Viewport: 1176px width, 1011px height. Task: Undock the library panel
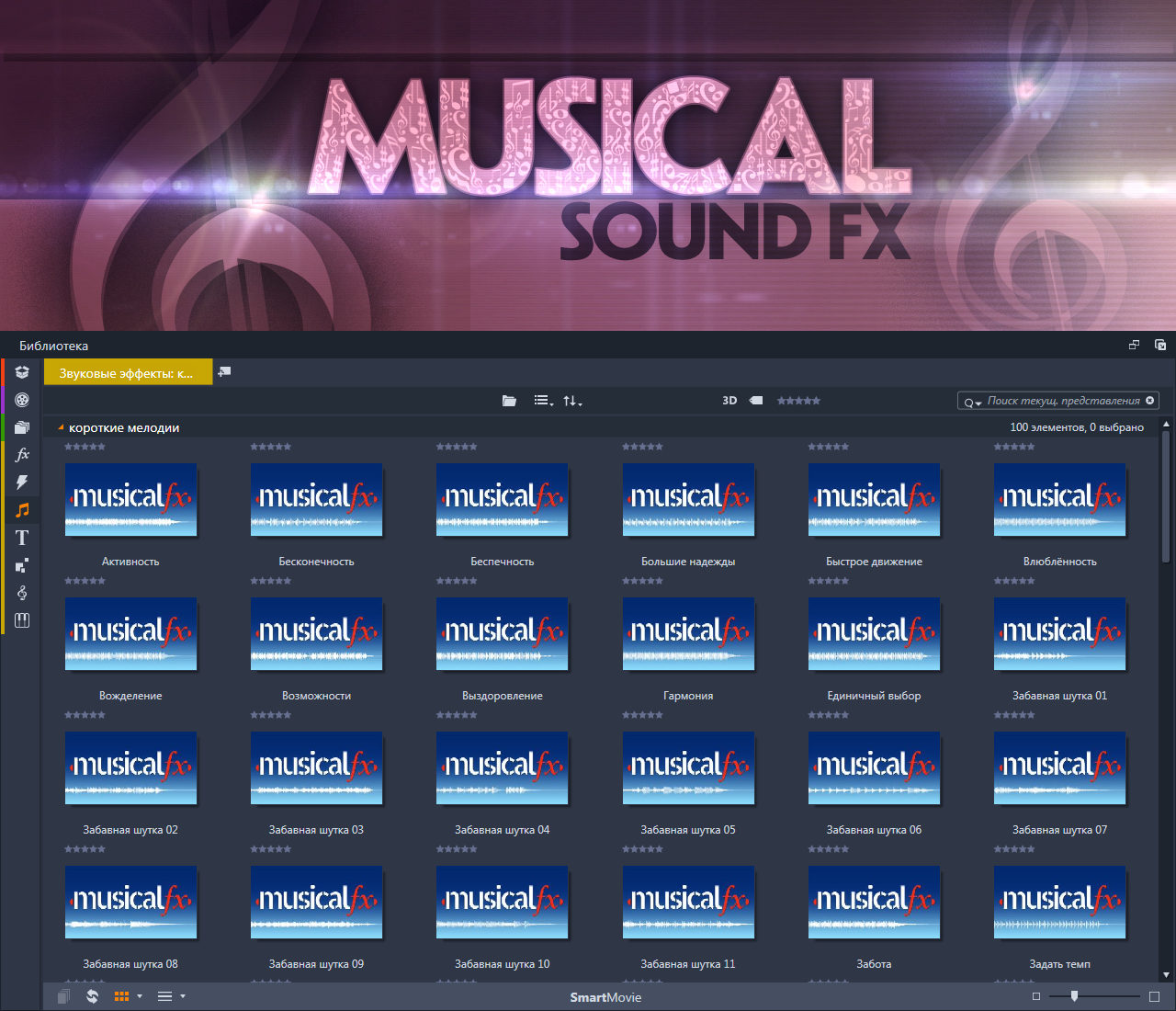[1134, 346]
